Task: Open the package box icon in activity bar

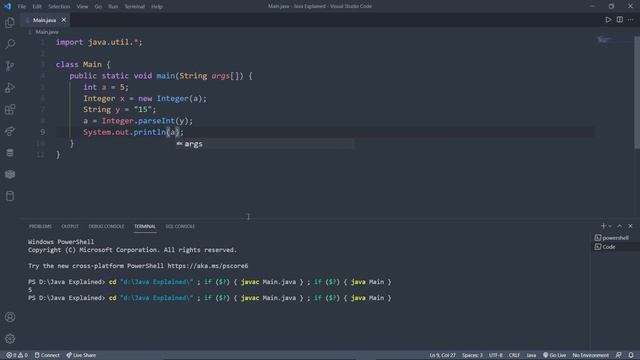Action: (x=10, y=174)
